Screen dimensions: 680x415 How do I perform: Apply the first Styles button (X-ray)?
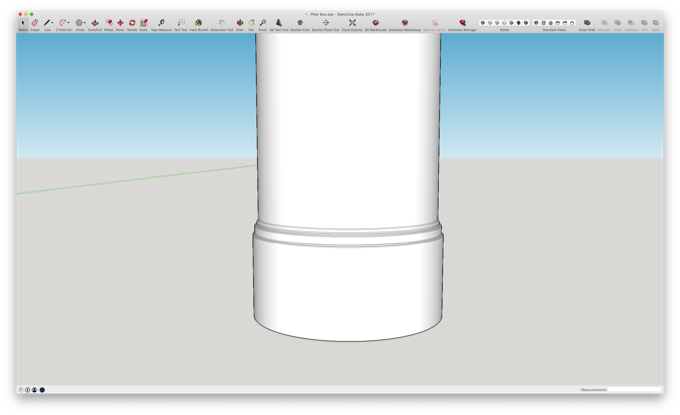(x=483, y=23)
